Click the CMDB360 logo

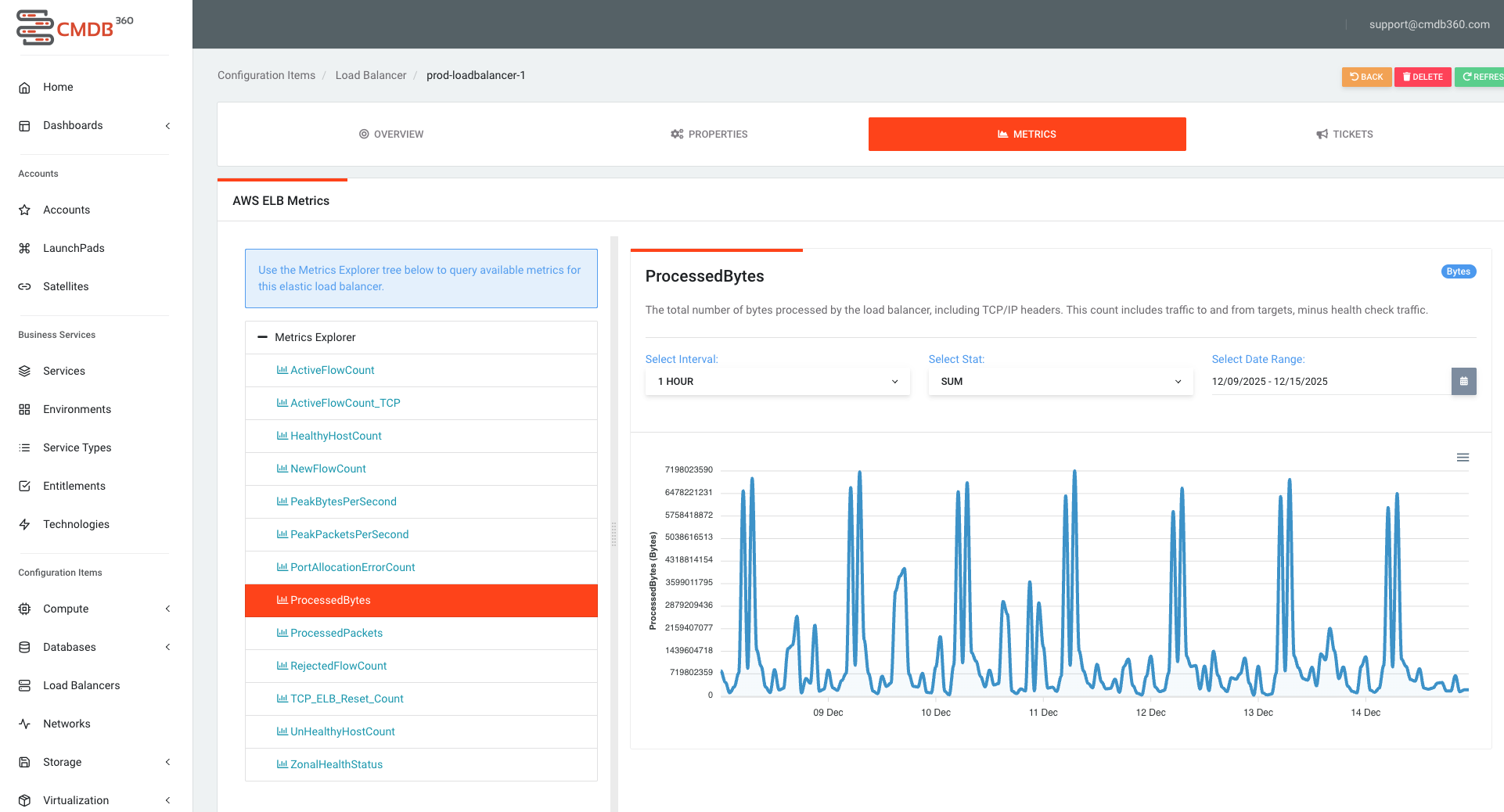[x=75, y=27]
